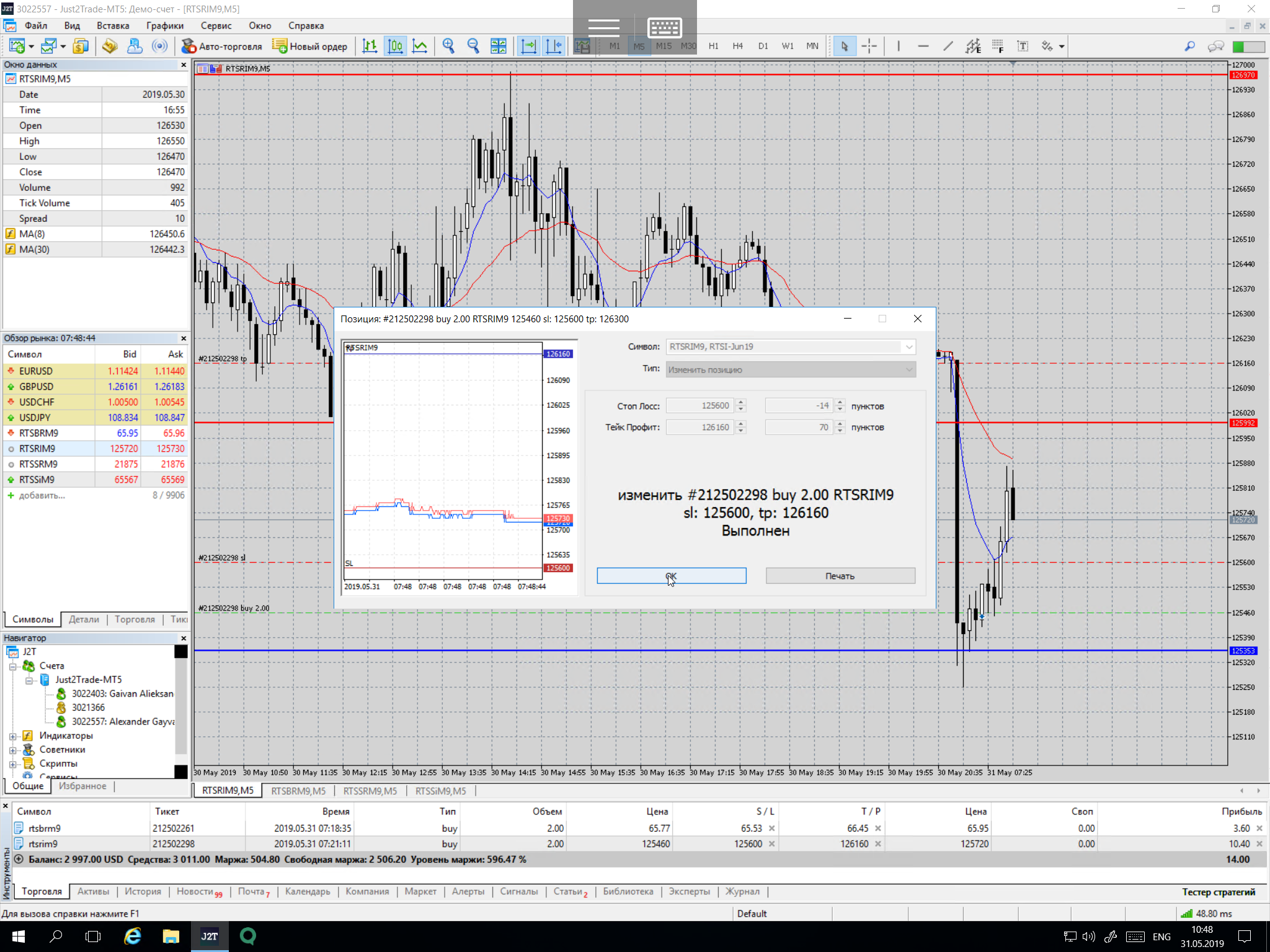The width and height of the screenshot is (1270, 952).
Task: Increase the Стоп Лосс stepper value
Action: 740,402
